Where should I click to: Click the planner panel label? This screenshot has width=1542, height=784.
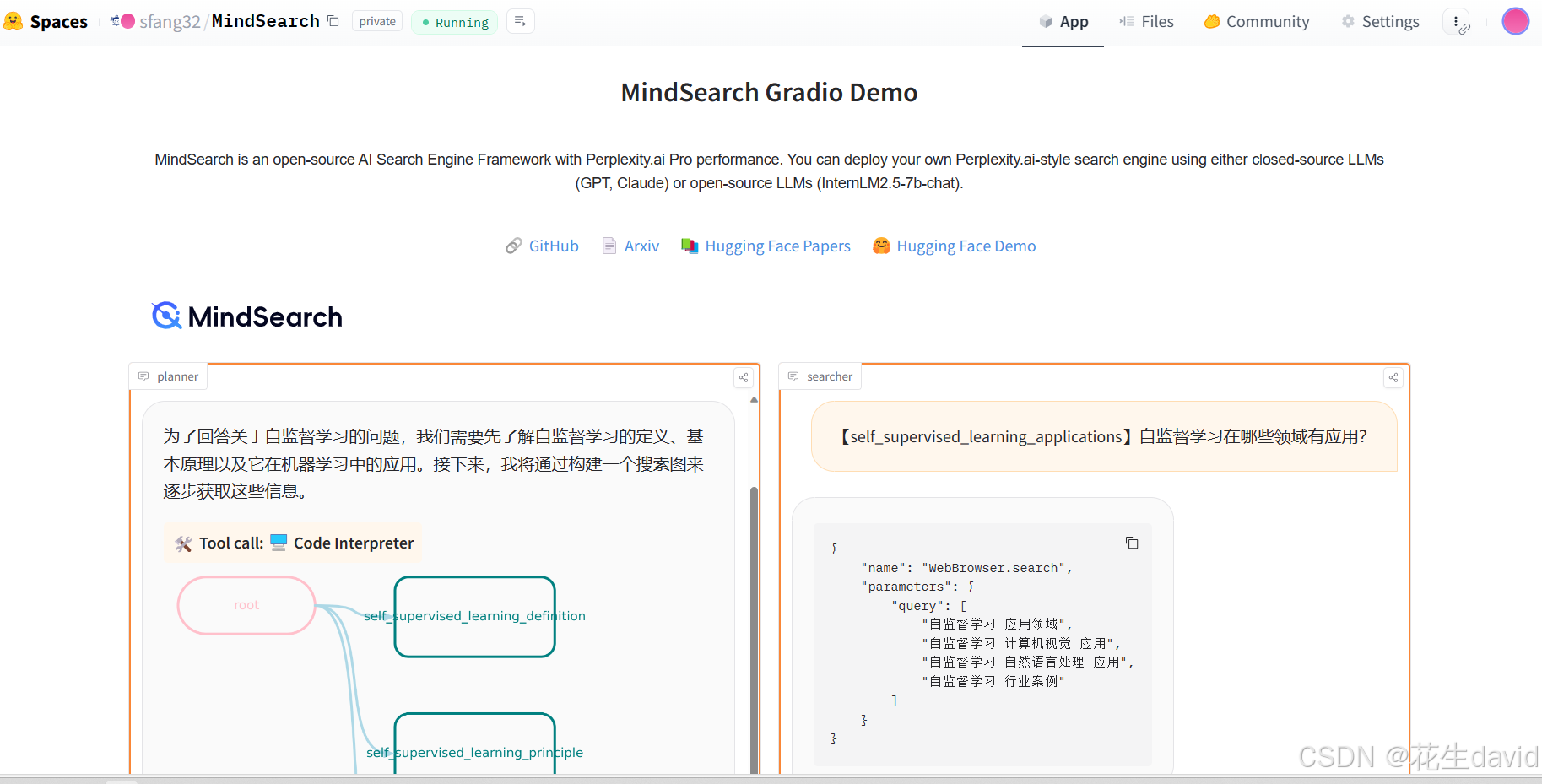[x=168, y=376]
